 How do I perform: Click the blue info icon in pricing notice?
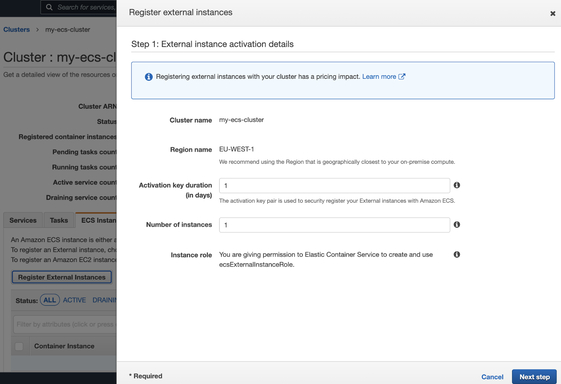pos(148,77)
